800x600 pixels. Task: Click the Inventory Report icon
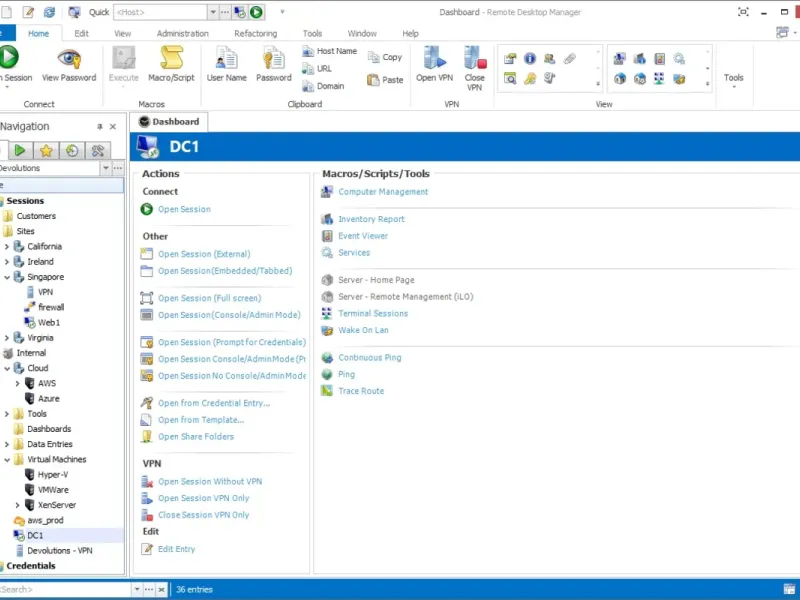click(x=327, y=219)
